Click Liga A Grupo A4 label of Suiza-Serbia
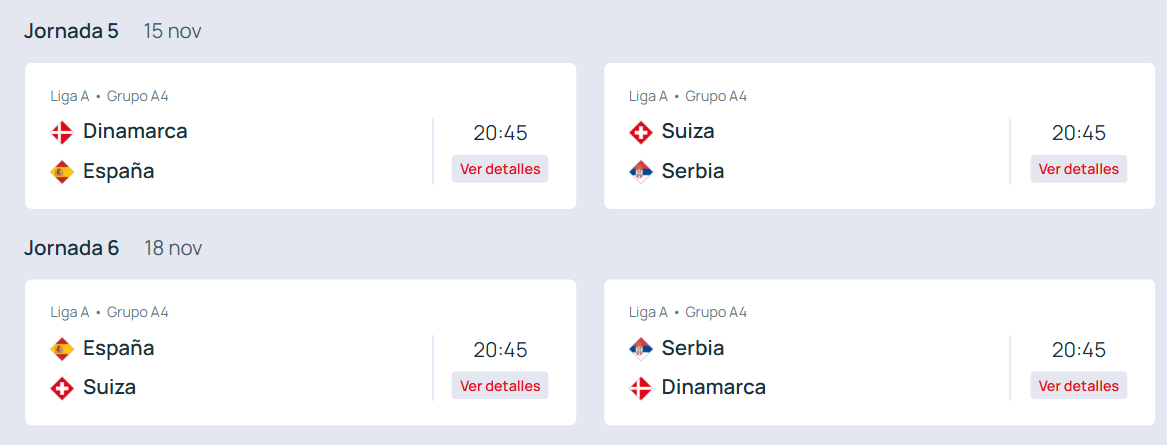Image resolution: width=1167 pixels, height=445 pixels. pos(688,96)
